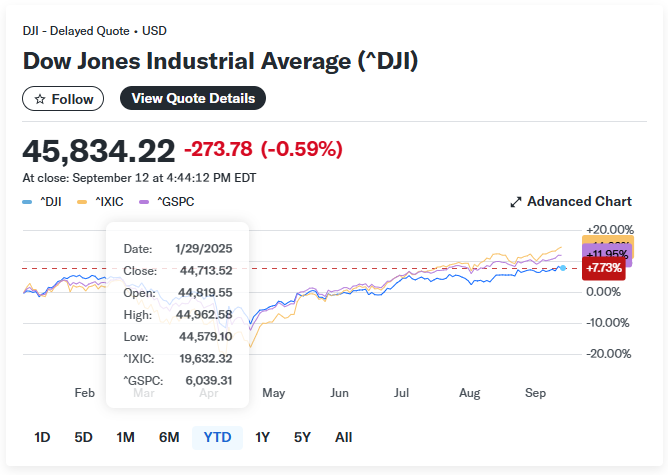Click the blue end-point dot on chart
668x475 pixels.
[563, 268]
